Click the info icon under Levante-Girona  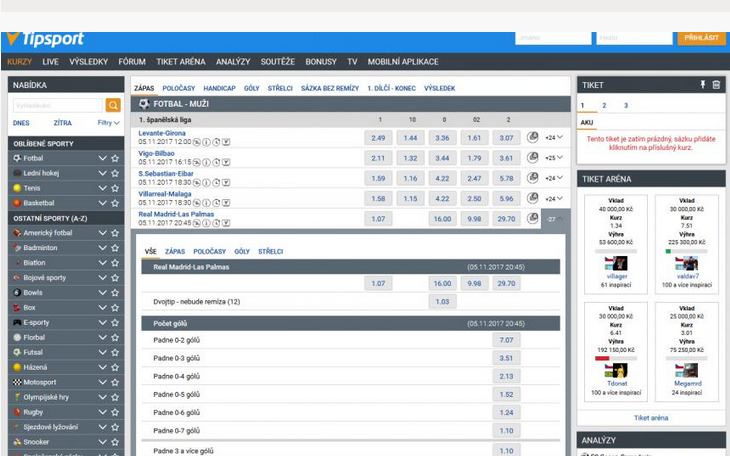coord(206,142)
